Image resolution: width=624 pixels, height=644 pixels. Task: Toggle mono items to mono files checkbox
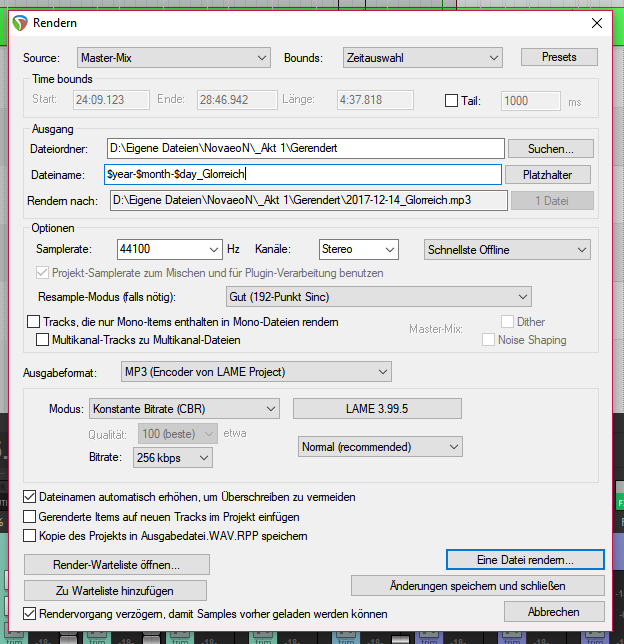point(33,322)
